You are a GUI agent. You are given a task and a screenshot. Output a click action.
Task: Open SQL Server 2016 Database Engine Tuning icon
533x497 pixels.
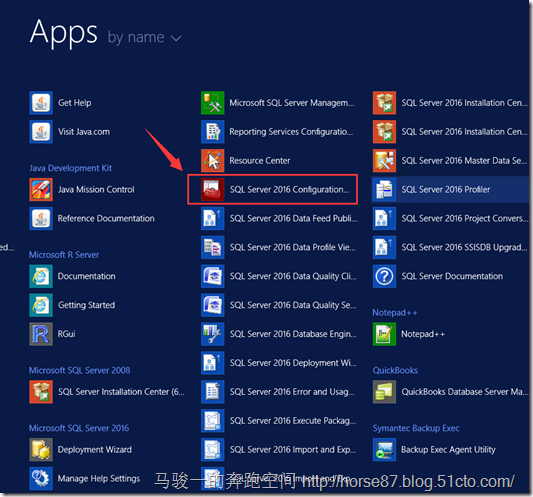(x=212, y=334)
